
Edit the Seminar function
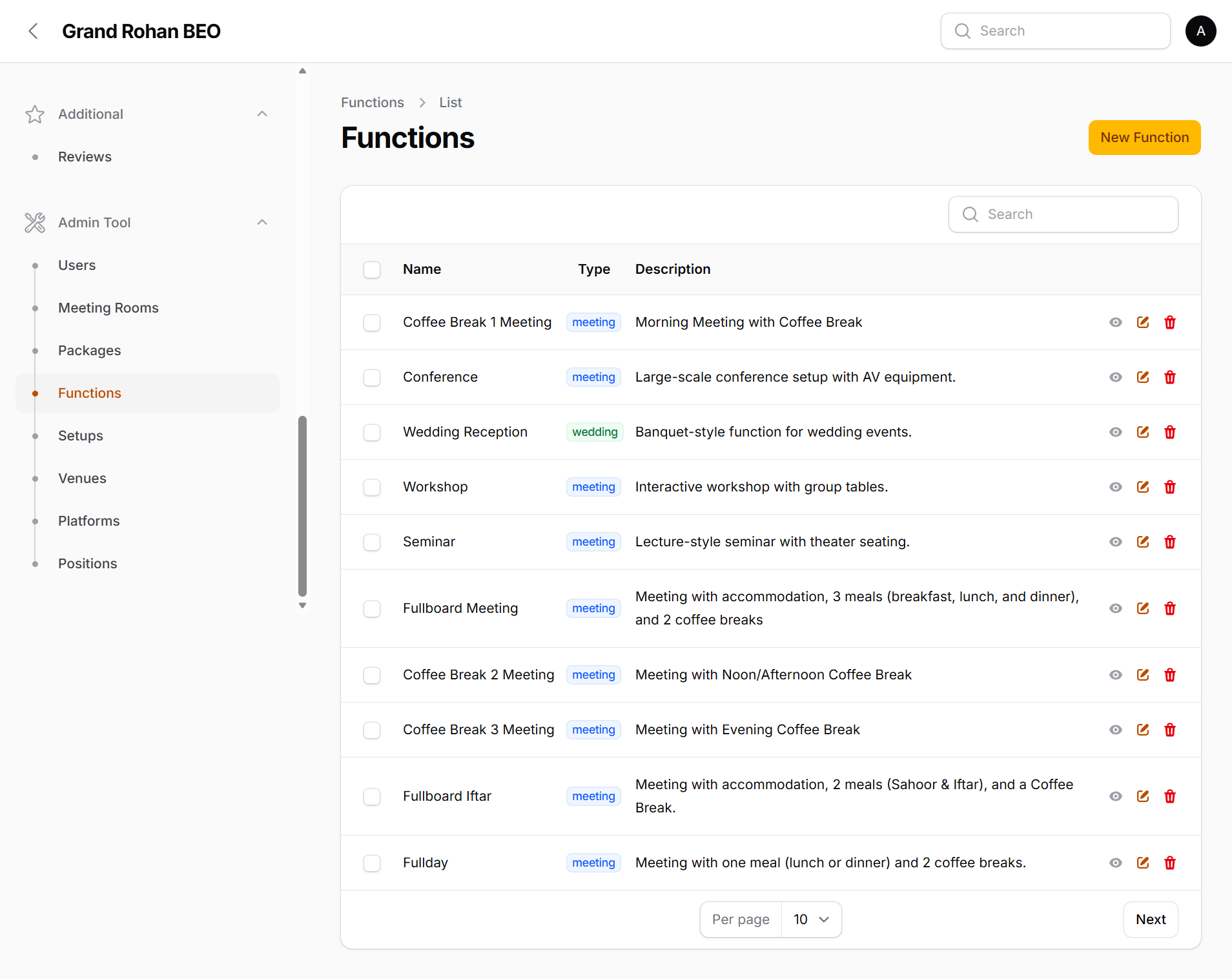[1143, 542]
